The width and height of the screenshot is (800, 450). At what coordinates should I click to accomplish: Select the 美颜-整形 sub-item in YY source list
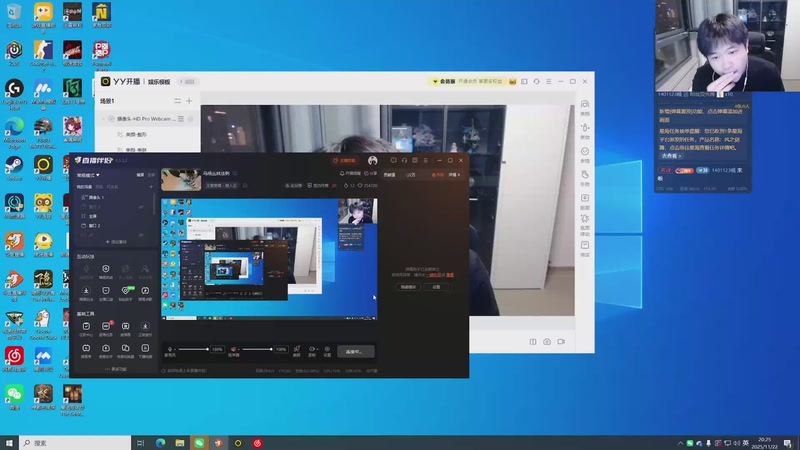[136, 135]
